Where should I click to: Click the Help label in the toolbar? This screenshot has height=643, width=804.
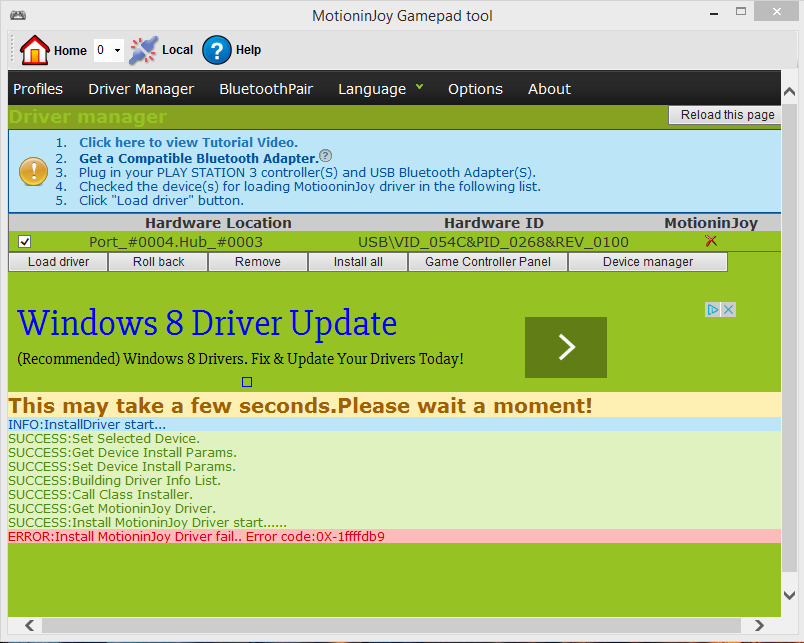tap(248, 50)
